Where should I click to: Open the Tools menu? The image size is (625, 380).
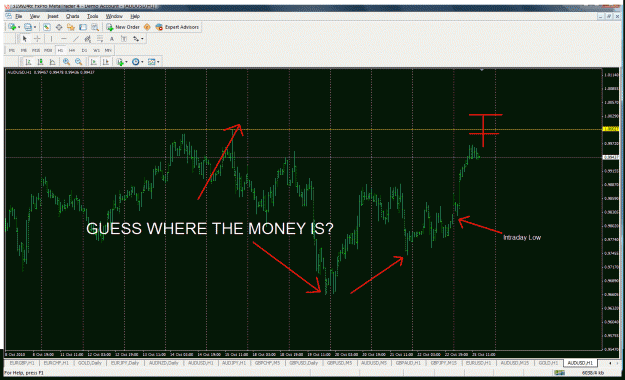click(x=92, y=16)
